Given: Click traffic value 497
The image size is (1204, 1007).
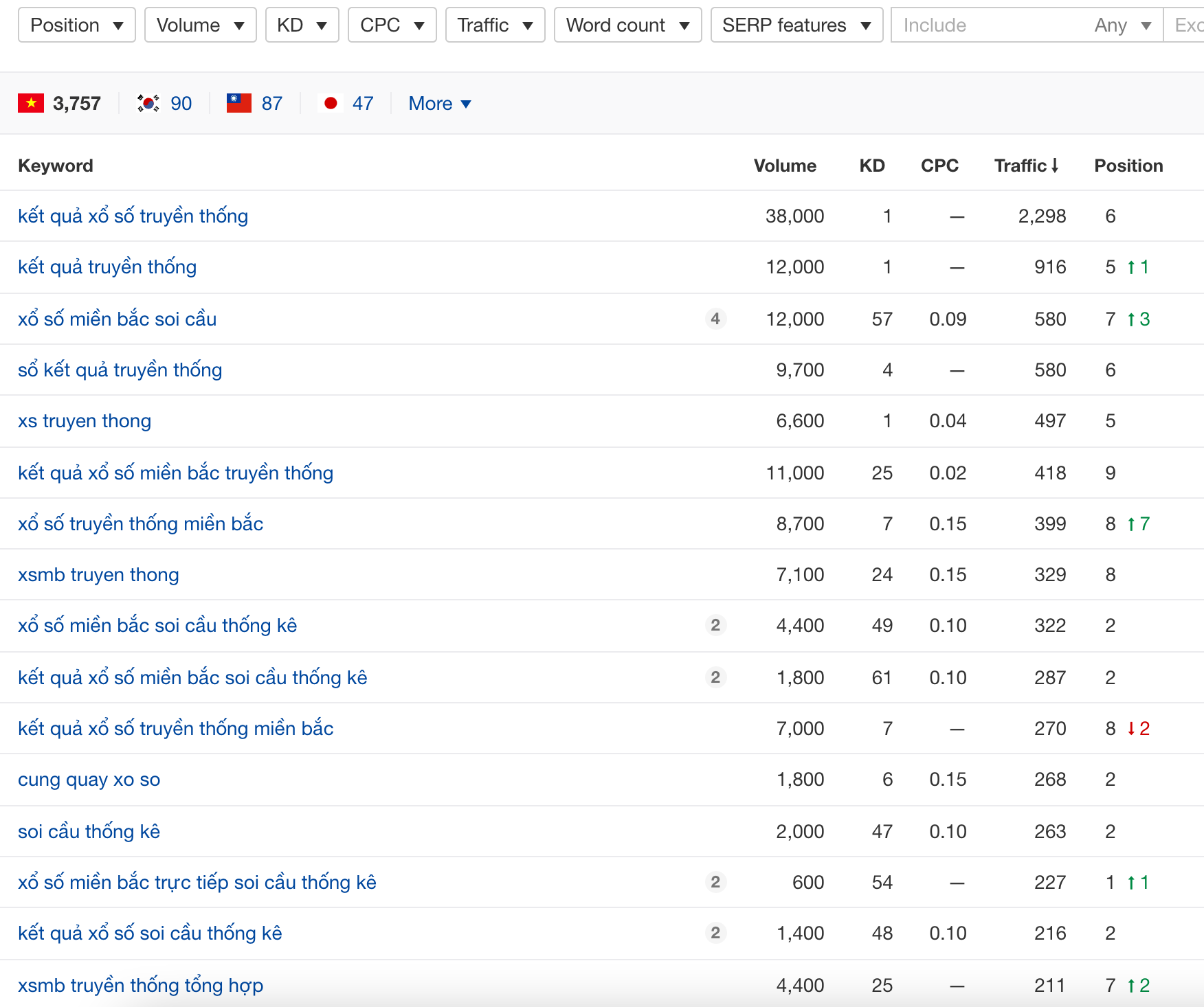Looking at the screenshot, I should pyautogui.click(x=1050, y=420).
